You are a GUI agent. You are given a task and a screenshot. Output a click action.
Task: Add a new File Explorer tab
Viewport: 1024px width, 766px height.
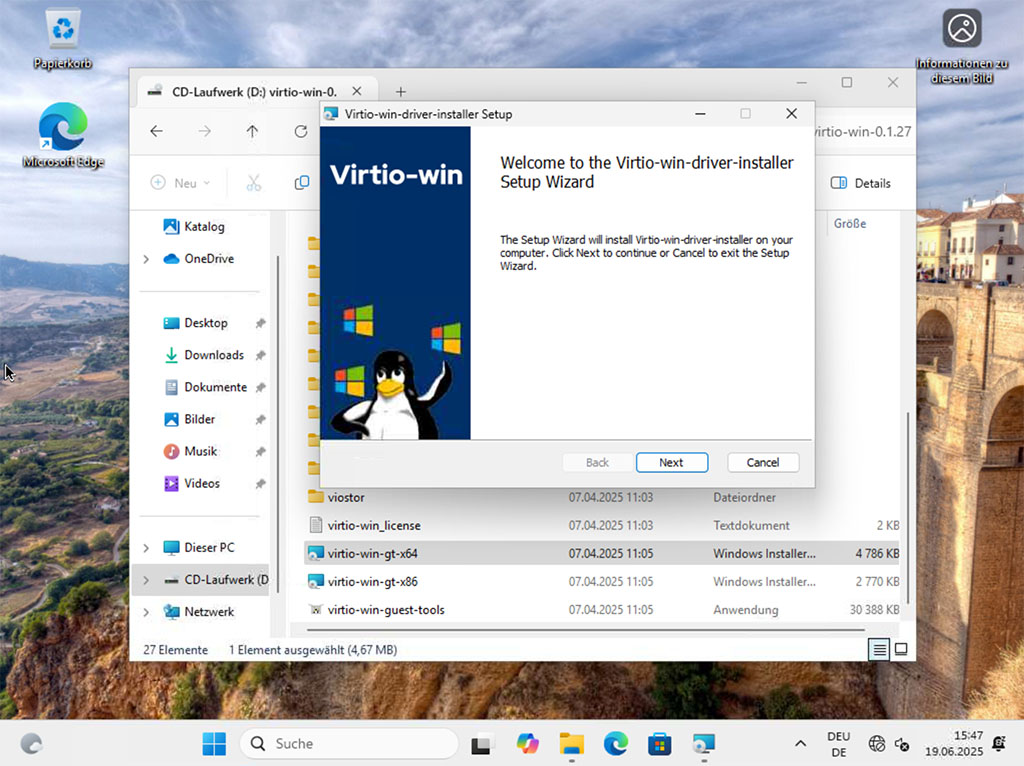400,91
